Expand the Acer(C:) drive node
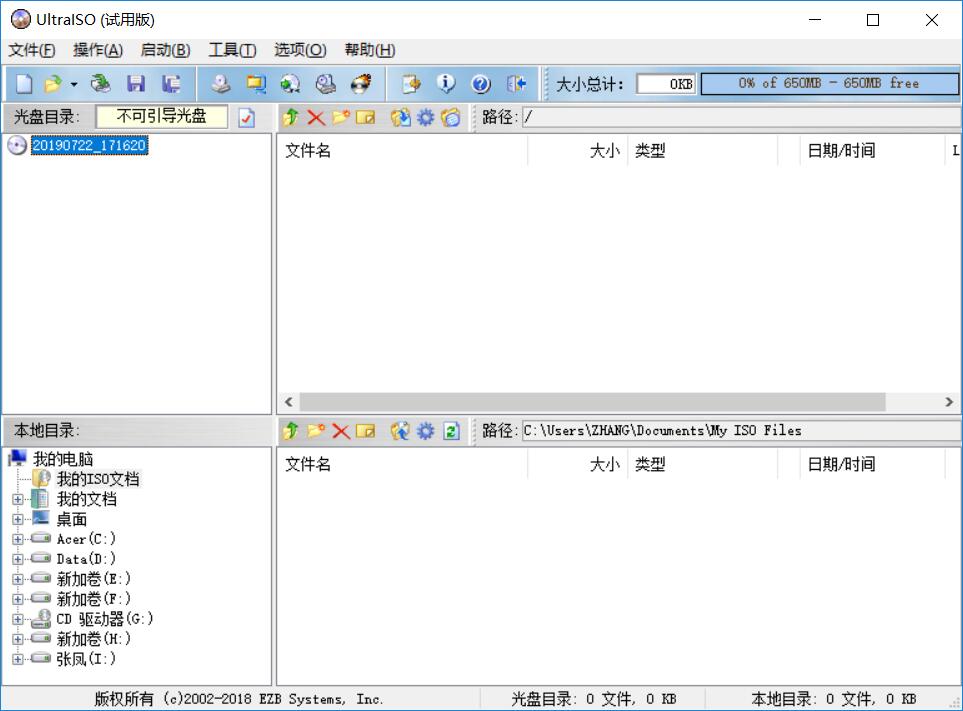This screenshot has height=711, width=963. [17, 539]
